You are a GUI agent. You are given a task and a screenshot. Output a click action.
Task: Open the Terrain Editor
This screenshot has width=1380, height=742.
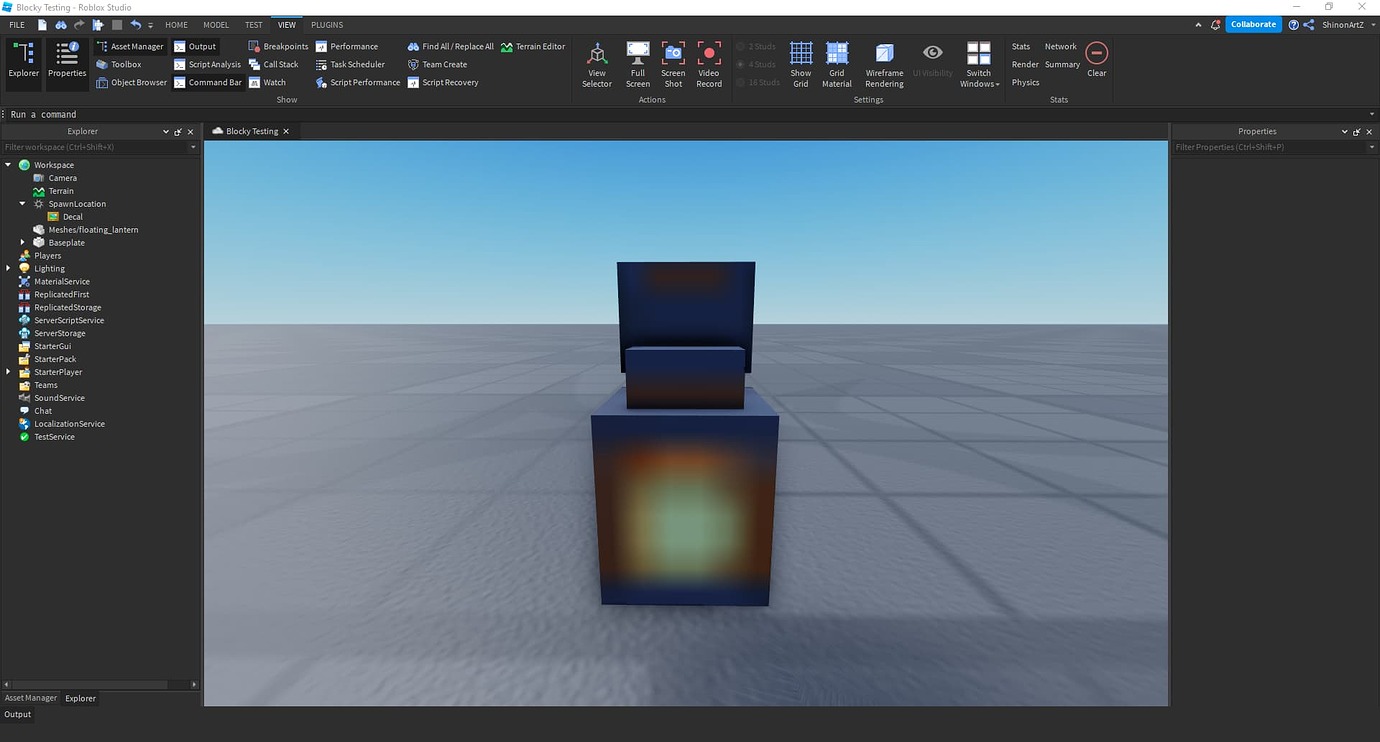tap(533, 46)
